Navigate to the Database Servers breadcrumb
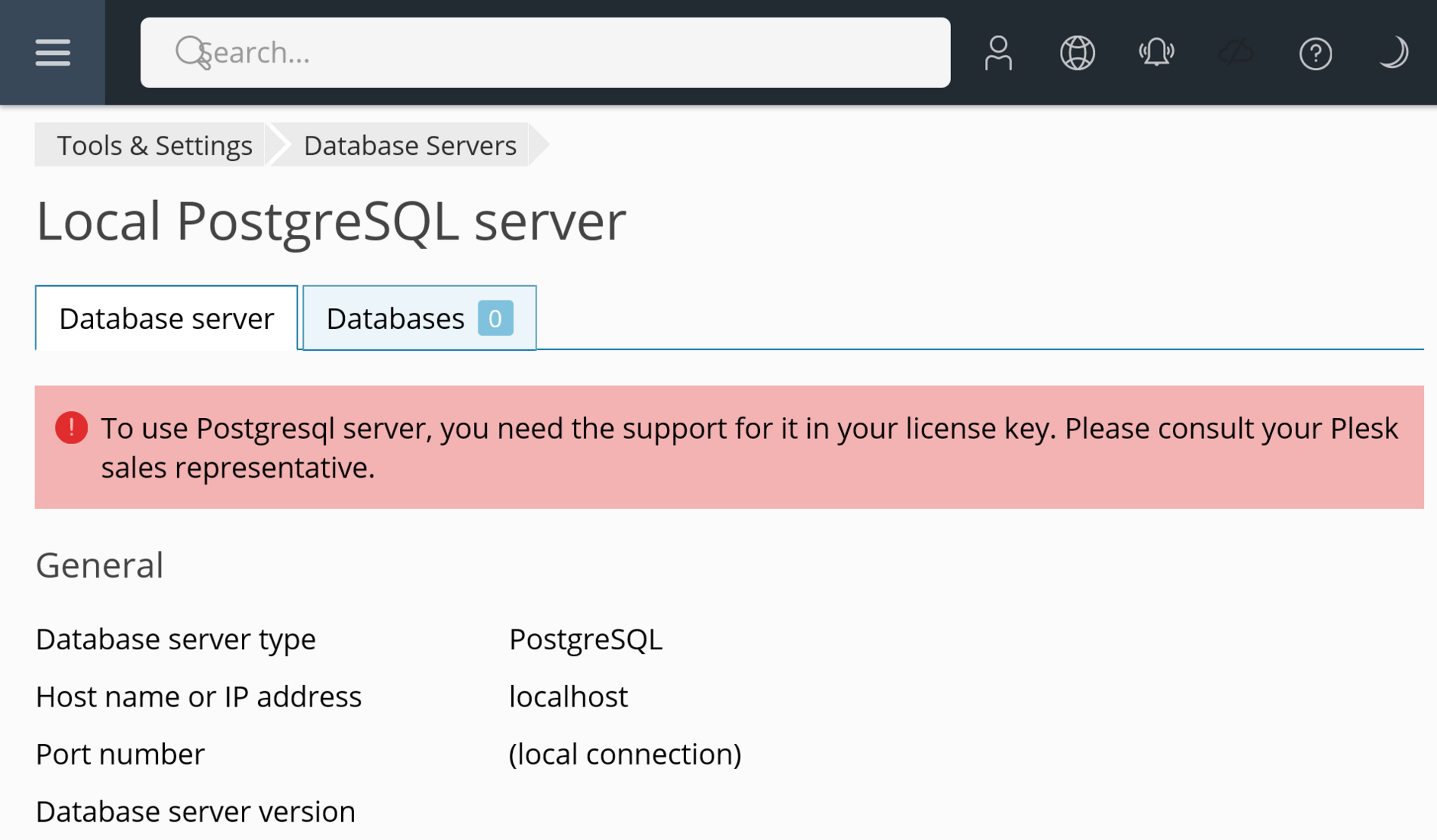Viewport: 1437px width, 840px height. (410, 145)
